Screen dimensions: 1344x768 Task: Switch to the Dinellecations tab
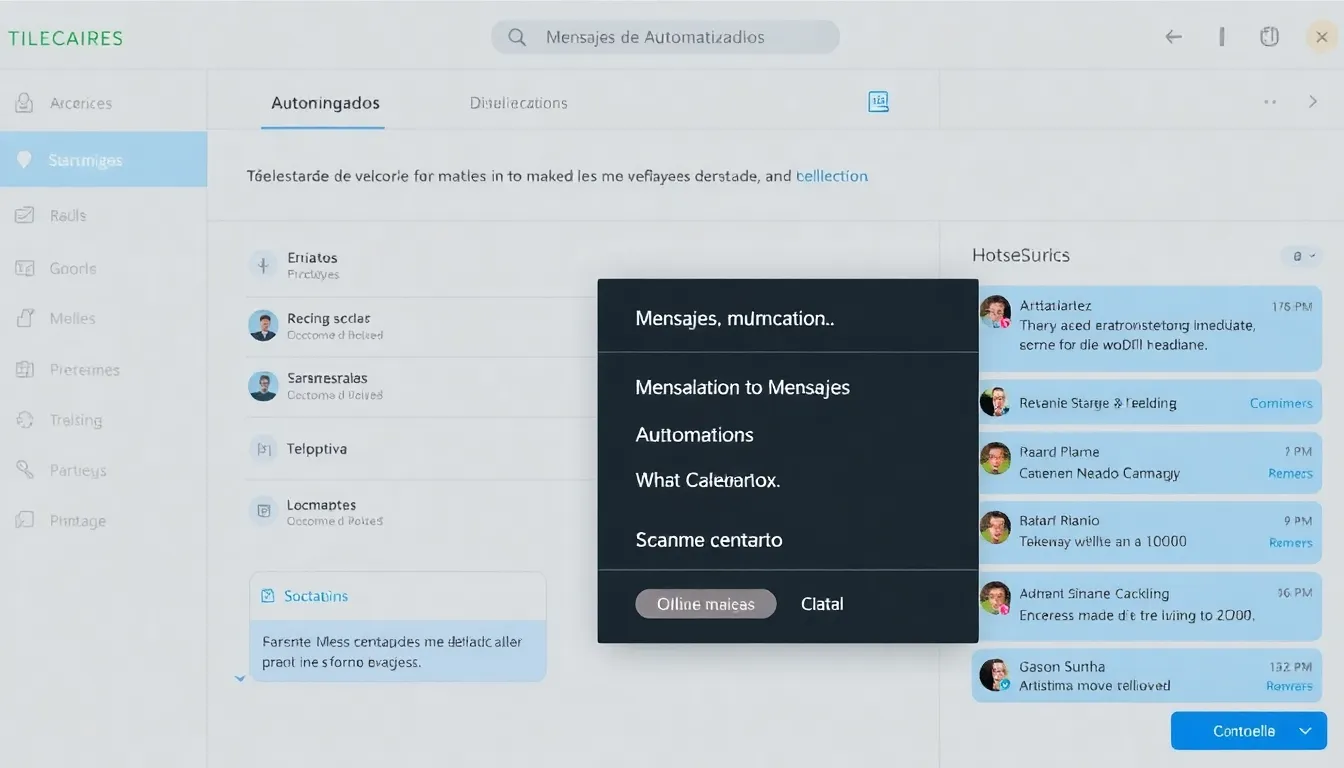point(518,103)
